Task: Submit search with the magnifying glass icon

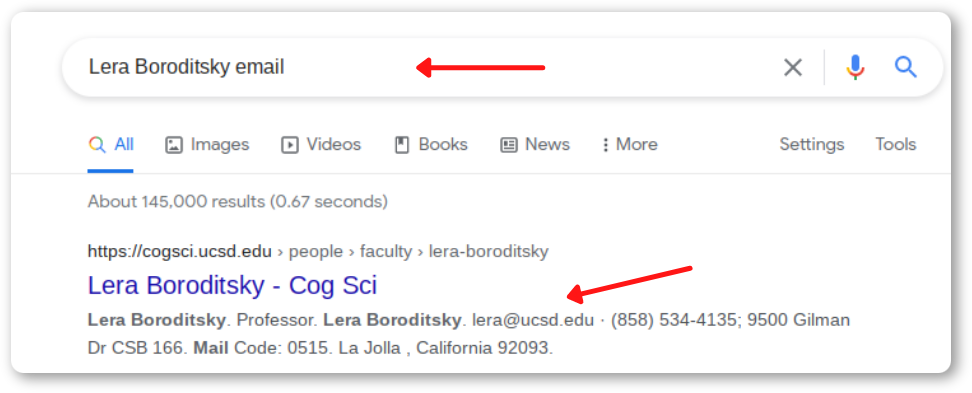Action: (x=906, y=66)
